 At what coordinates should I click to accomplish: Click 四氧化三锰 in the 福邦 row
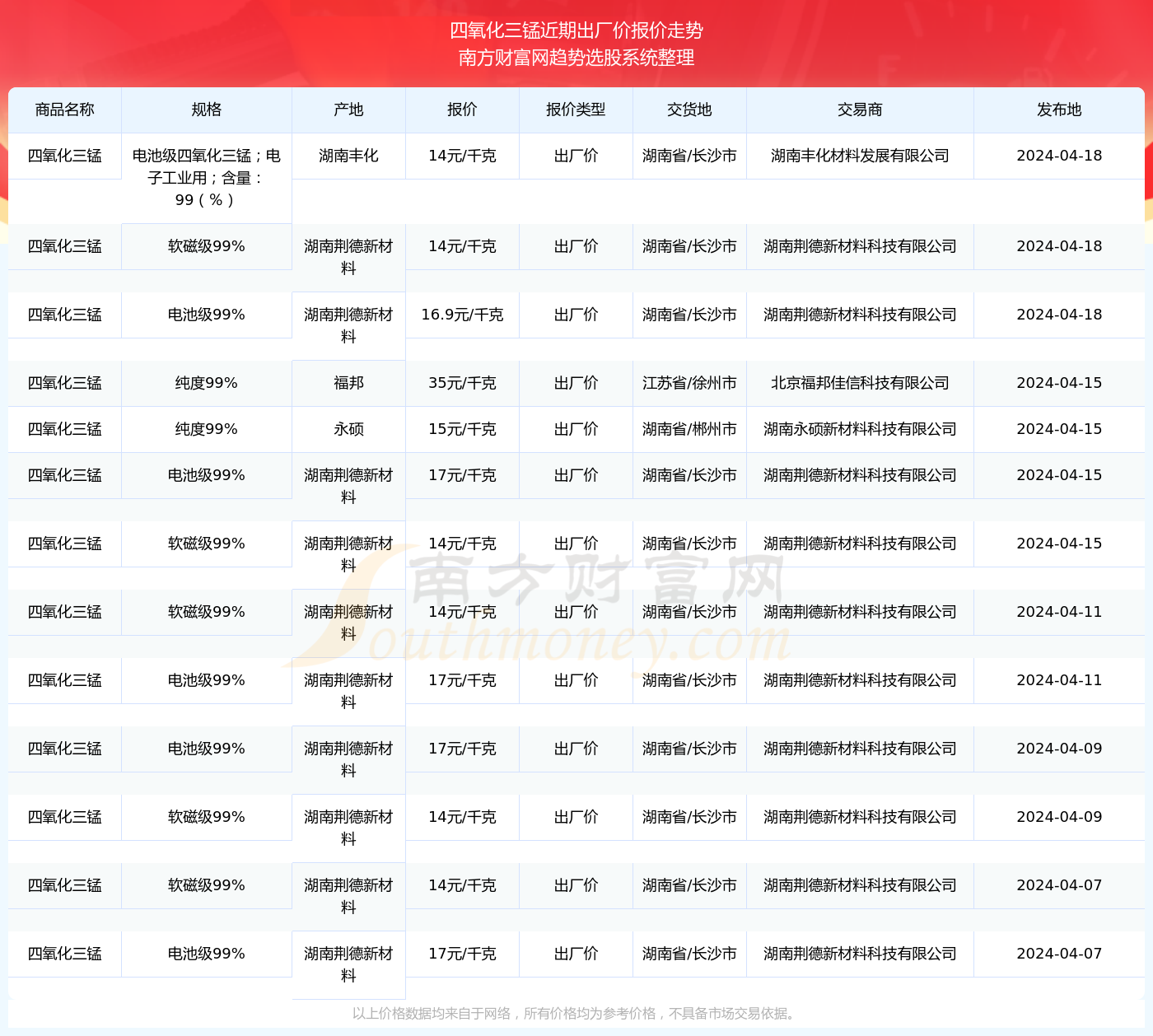pos(65,383)
